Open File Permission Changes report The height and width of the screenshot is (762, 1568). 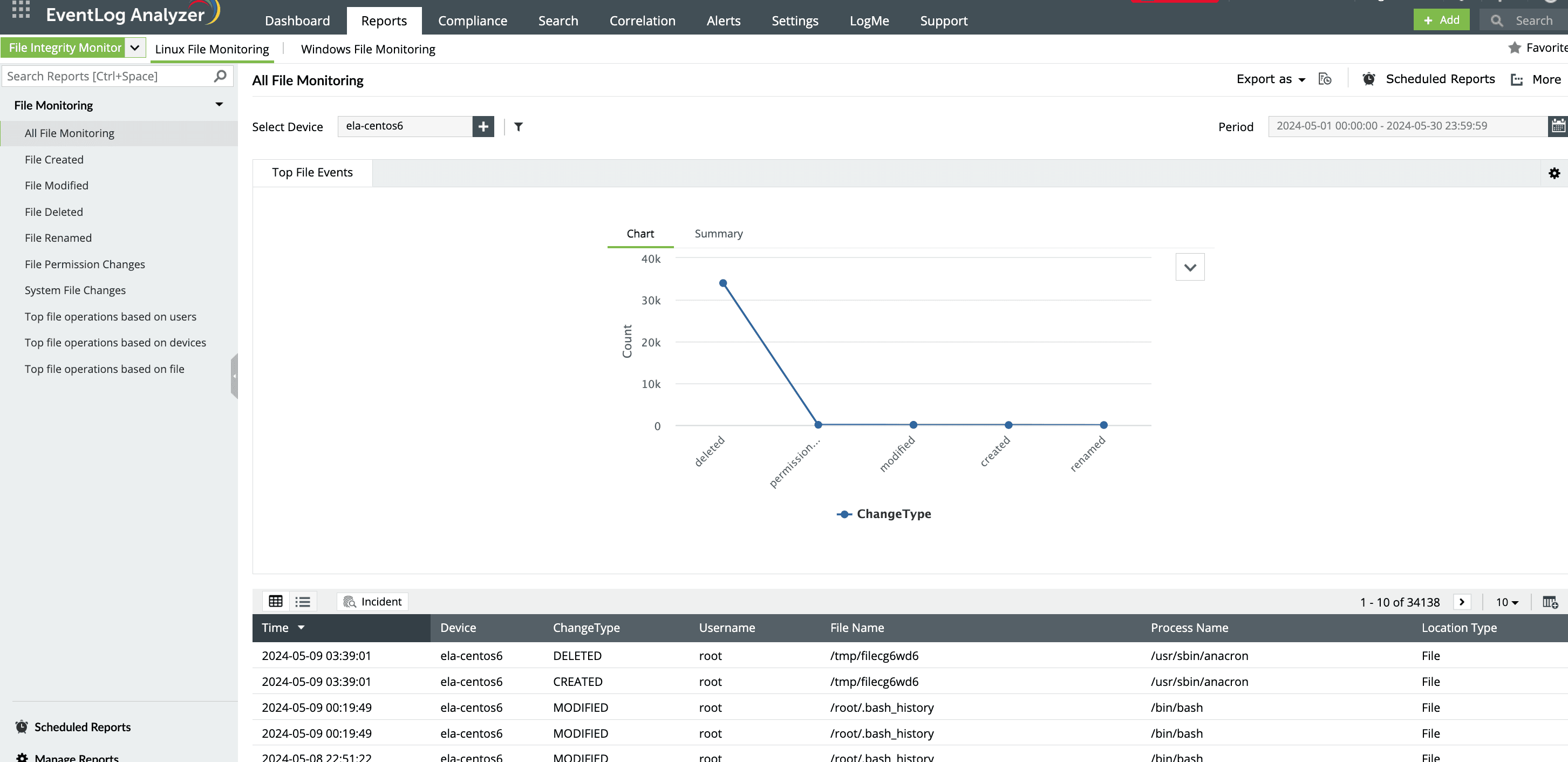tap(85, 264)
